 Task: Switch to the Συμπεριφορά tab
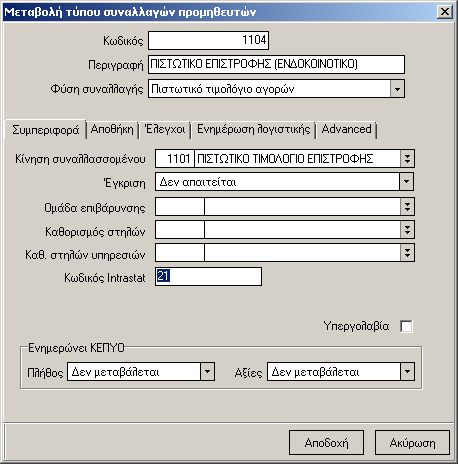point(46,130)
